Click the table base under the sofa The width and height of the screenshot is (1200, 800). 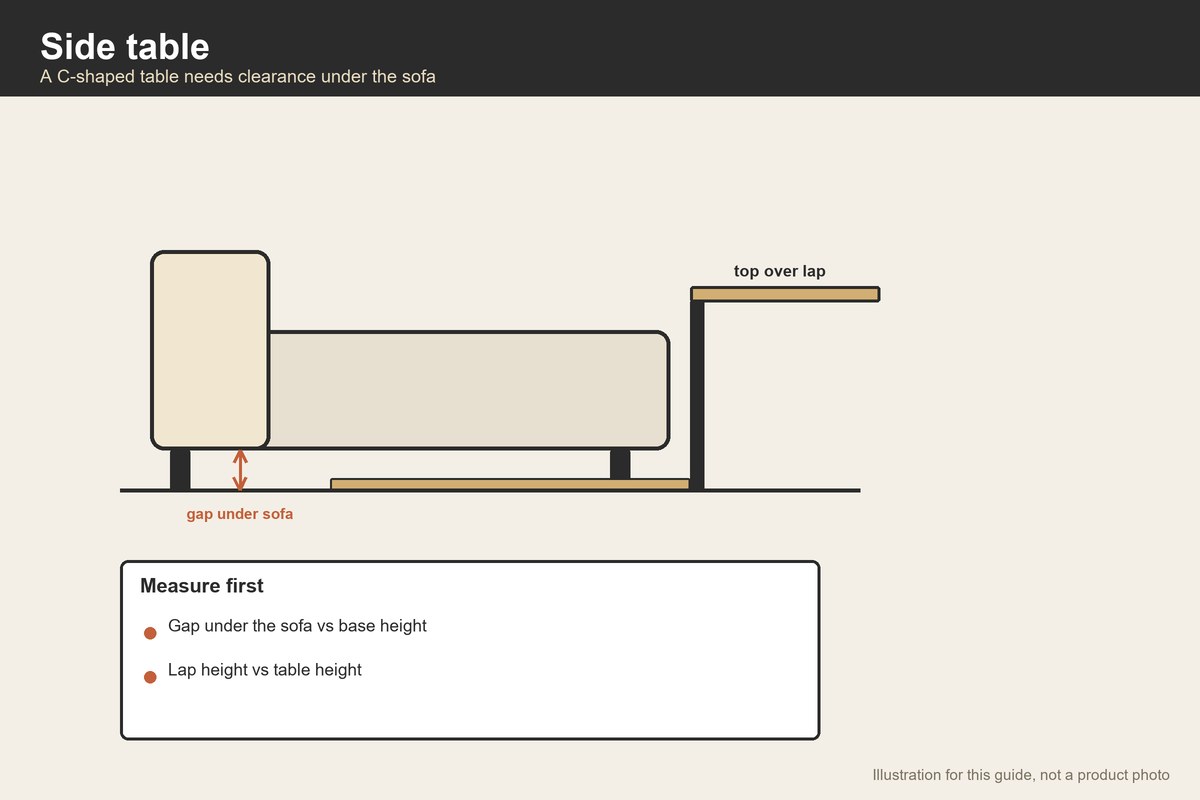click(510, 484)
